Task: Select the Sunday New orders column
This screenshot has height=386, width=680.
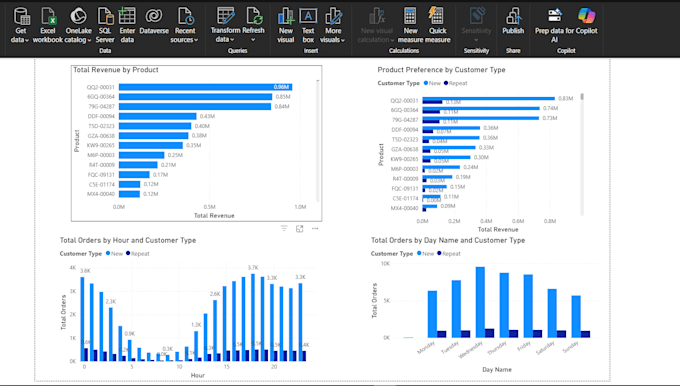Action: click(576, 317)
